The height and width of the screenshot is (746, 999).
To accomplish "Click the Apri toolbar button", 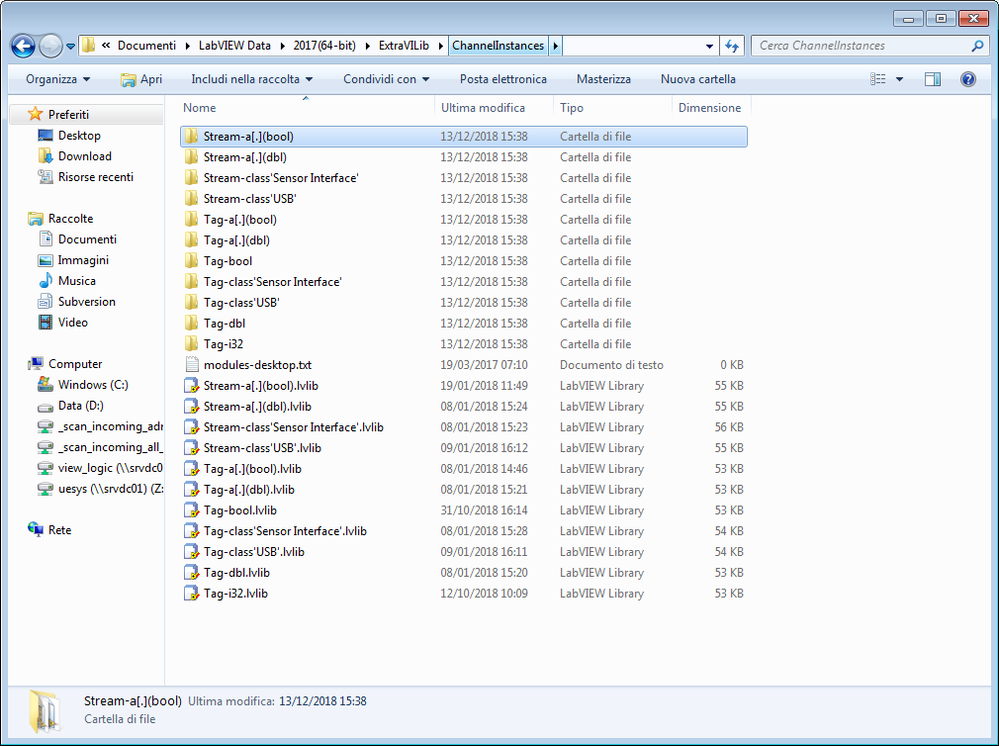I will click(141, 79).
